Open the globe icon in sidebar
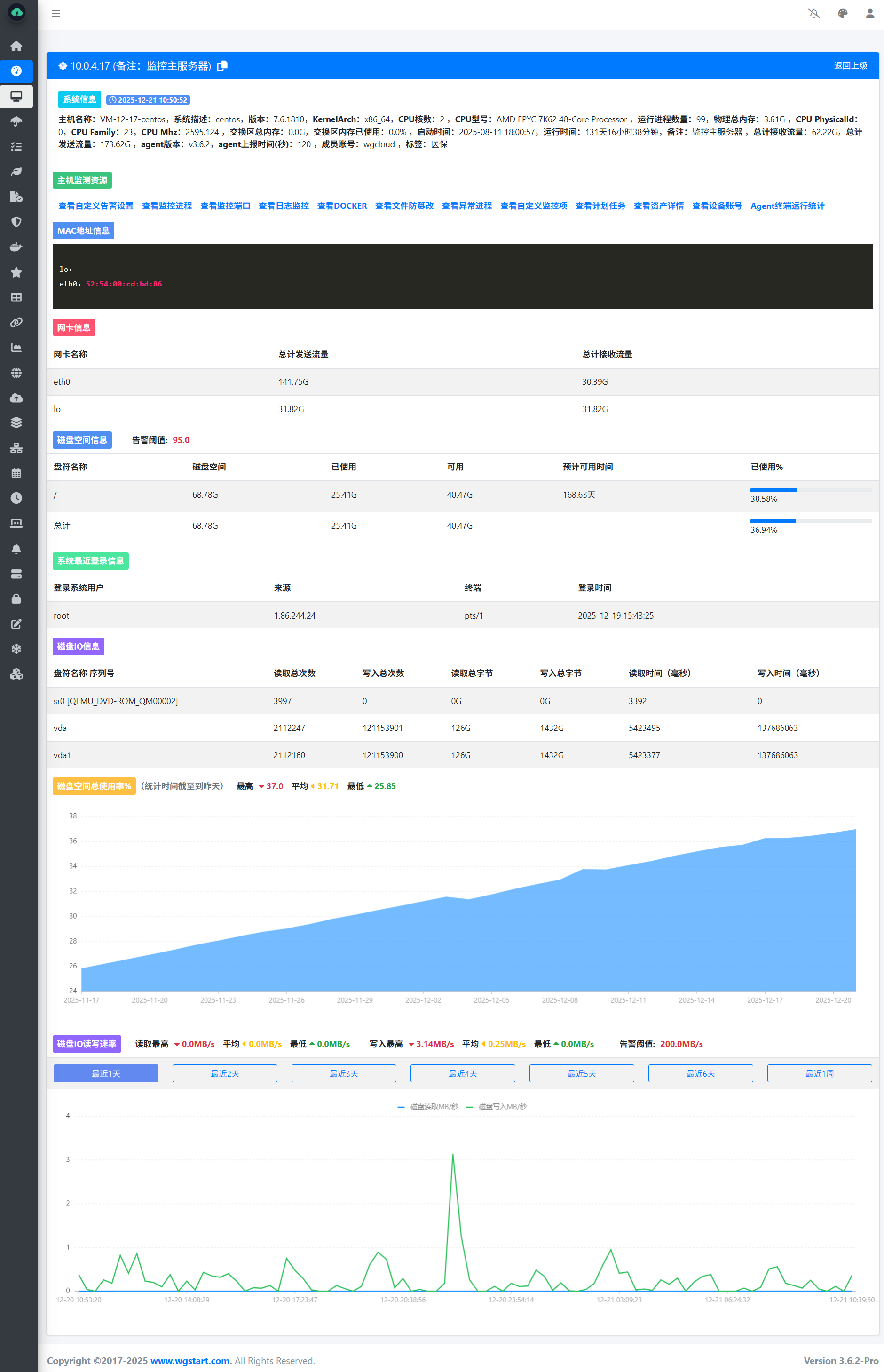This screenshot has height=1372, width=884. point(16,373)
